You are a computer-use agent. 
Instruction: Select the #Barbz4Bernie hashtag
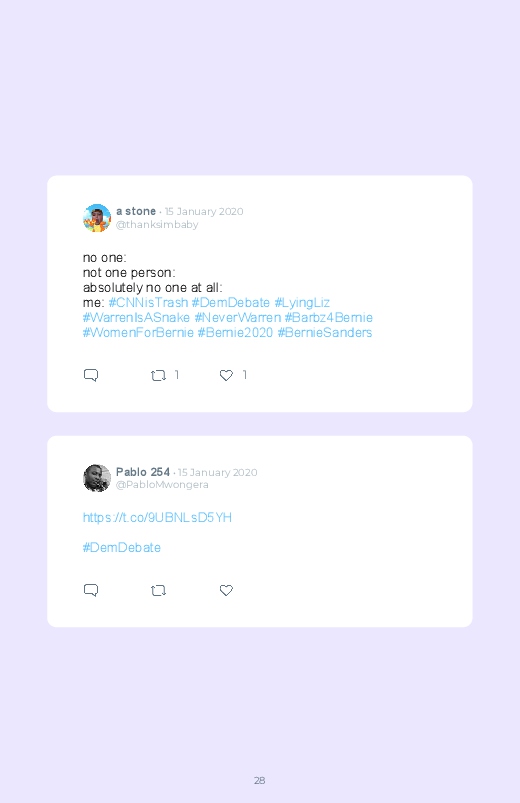click(x=328, y=318)
